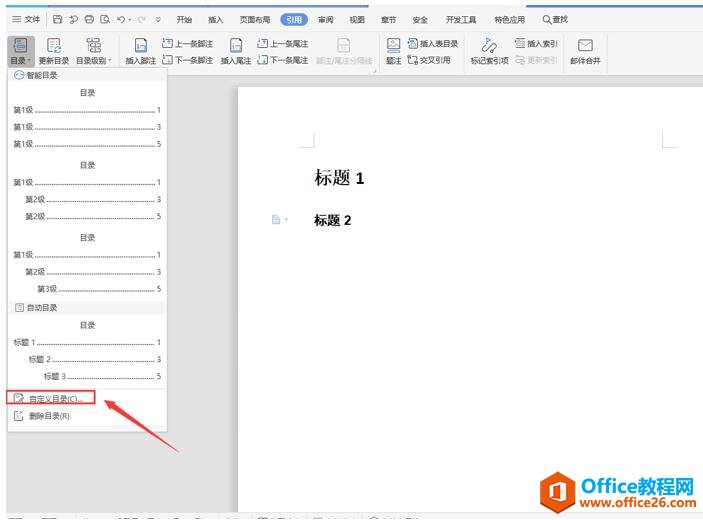Click the 插入脚注 icon
The image size is (703, 520).
[x=141, y=45]
